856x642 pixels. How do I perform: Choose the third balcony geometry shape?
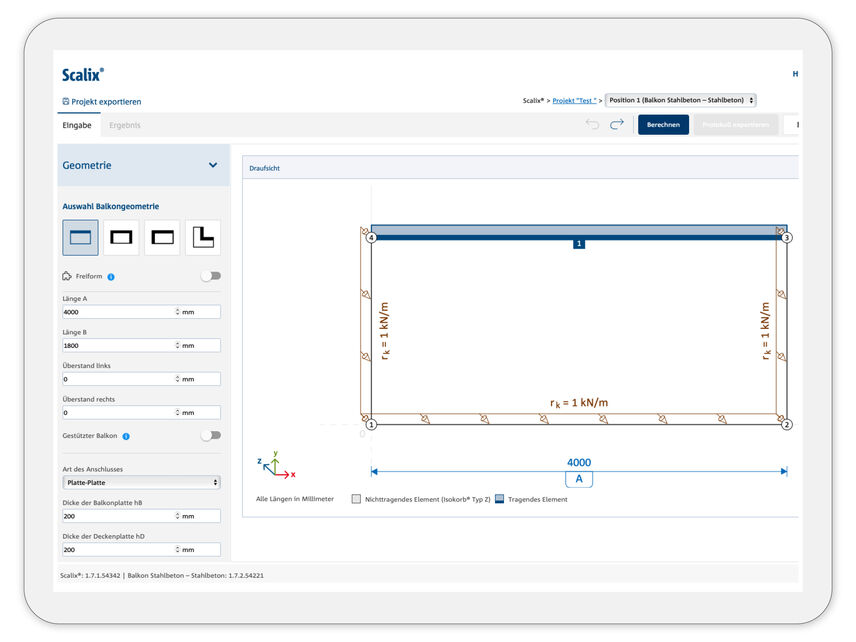tap(162, 238)
